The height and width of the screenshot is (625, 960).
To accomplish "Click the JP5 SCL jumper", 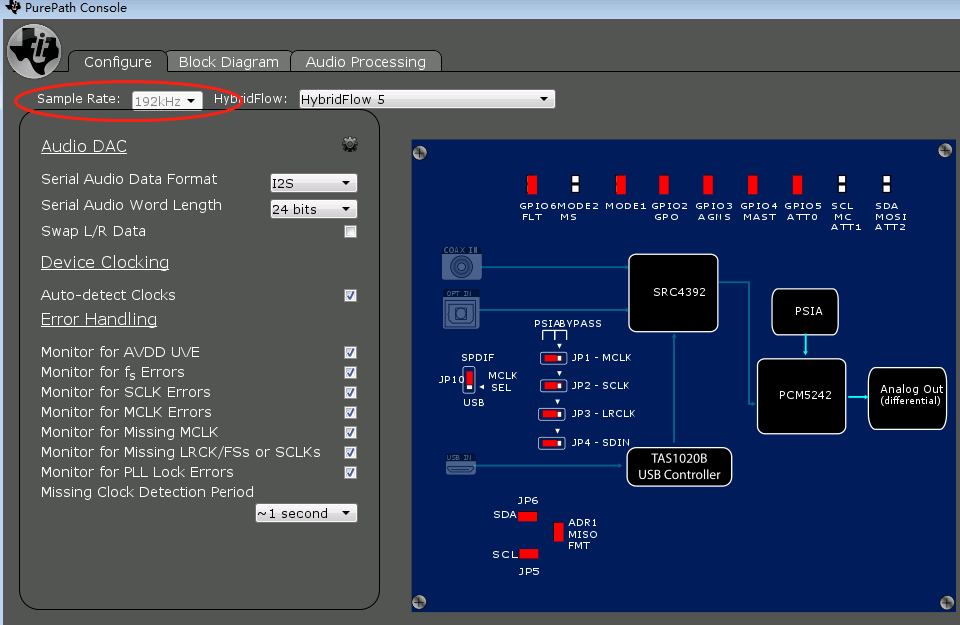I will click(529, 554).
